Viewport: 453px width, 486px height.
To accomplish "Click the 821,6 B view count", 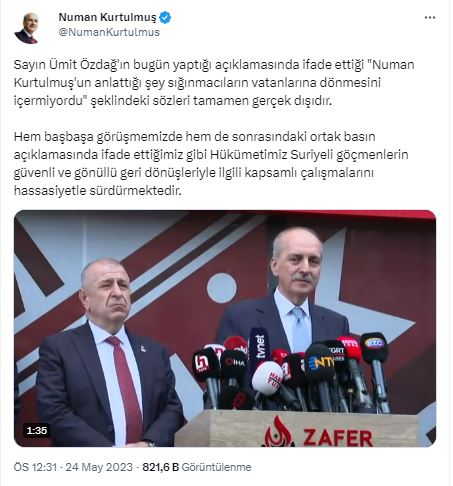I will (161, 467).
